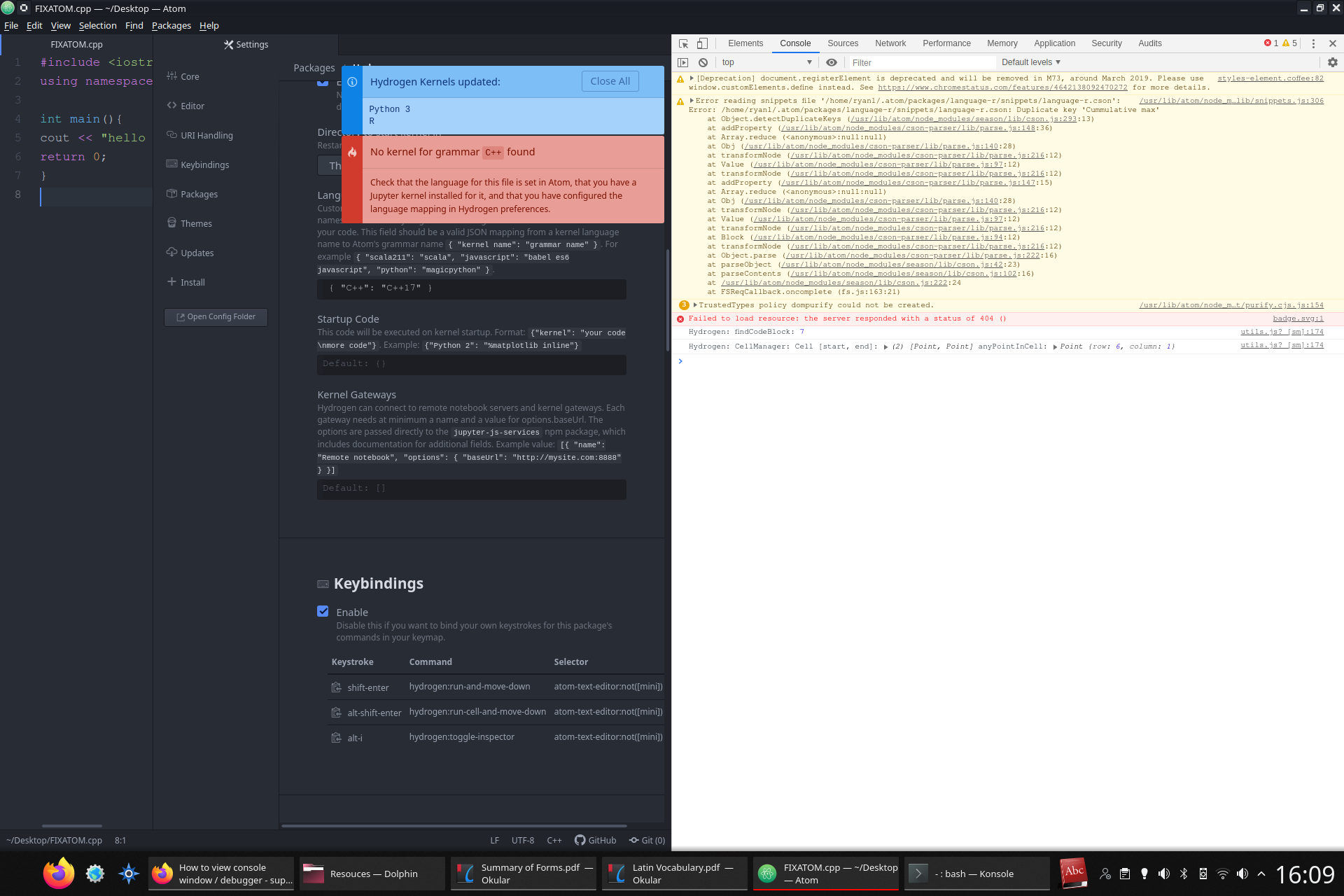Copy the shift-enter keybinding to clipboard
Screen dimensions: 1344x896
[337, 687]
